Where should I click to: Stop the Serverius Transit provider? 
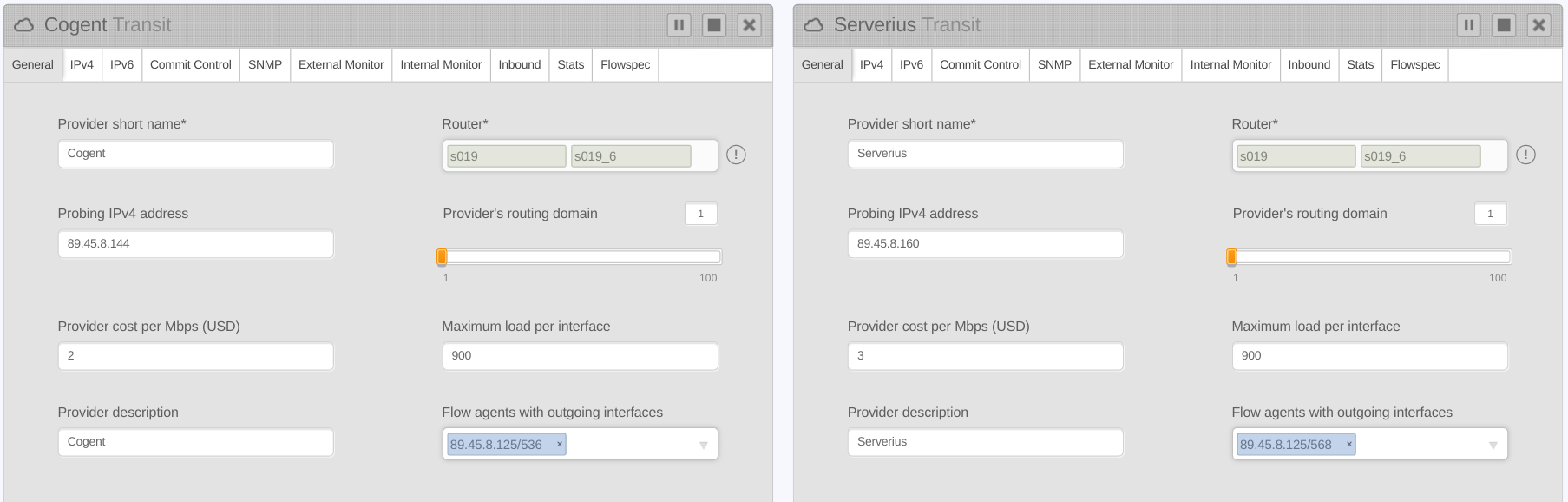[x=1504, y=25]
